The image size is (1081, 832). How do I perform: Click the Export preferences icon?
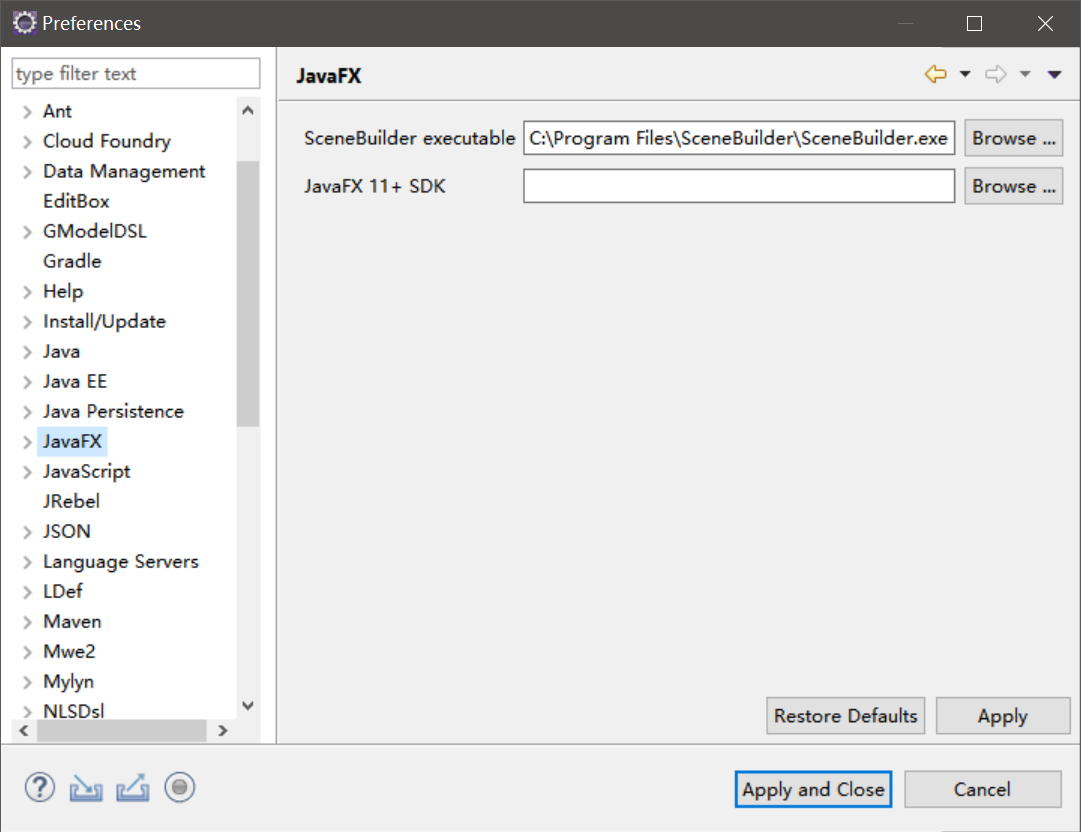(x=132, y=788)
